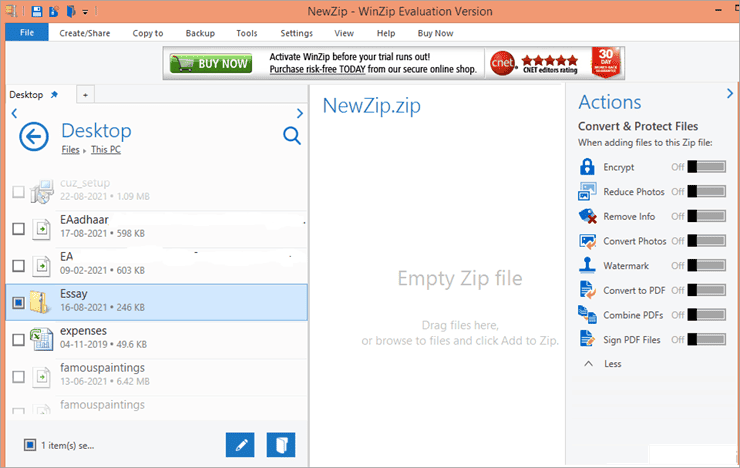The image size is (740, 468).
Task: Open the View tab
Action: (344, 33)
